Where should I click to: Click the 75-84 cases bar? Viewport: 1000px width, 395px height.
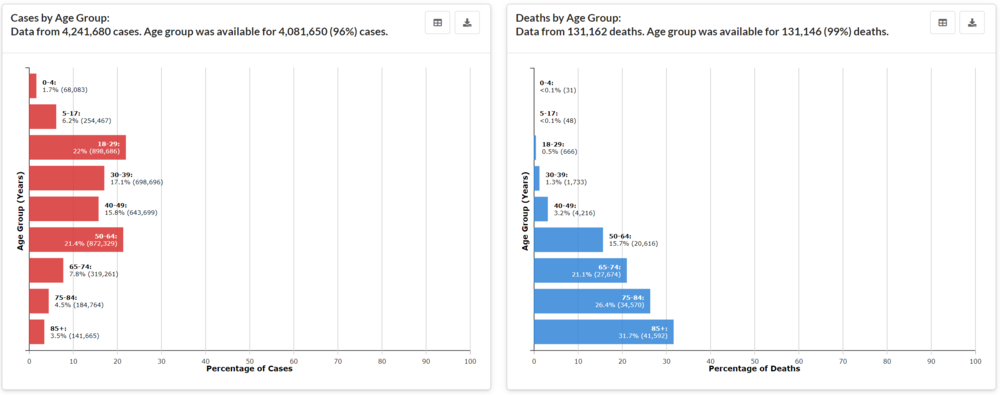tap(39, 301)
